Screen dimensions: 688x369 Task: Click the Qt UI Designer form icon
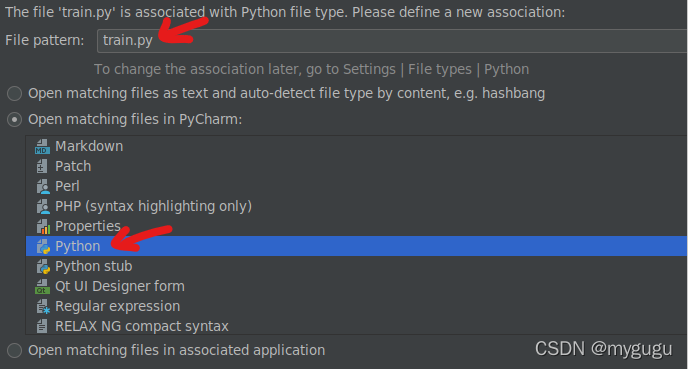43,287
